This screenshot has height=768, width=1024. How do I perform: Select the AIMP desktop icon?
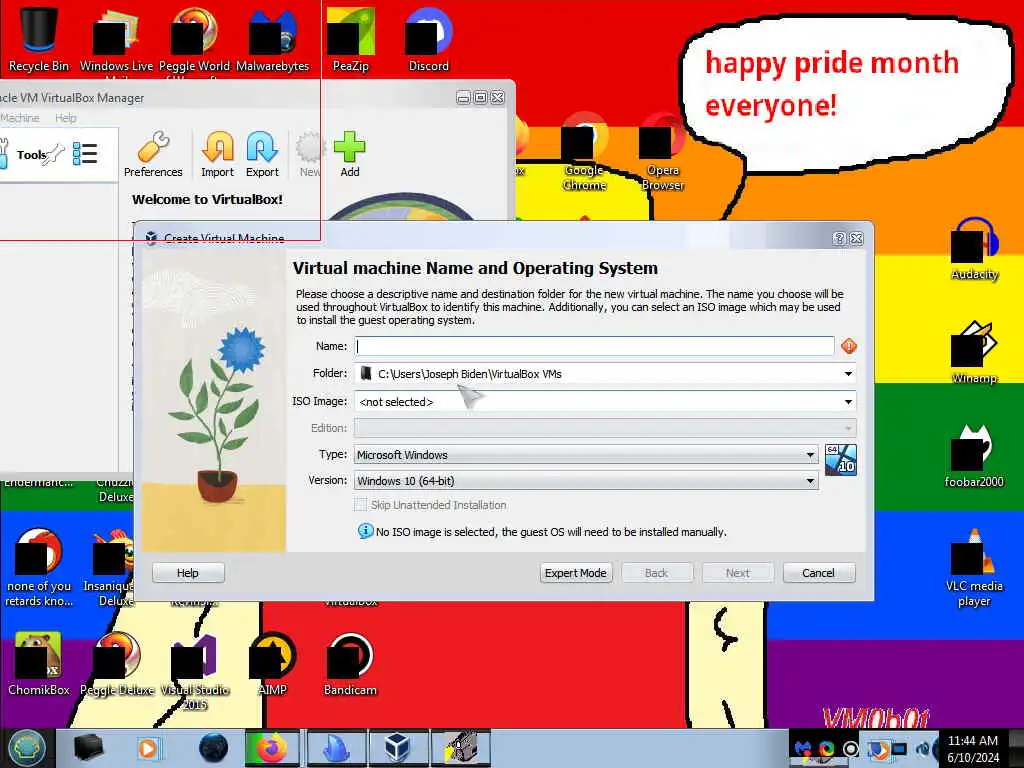click(x=272, y=665)
